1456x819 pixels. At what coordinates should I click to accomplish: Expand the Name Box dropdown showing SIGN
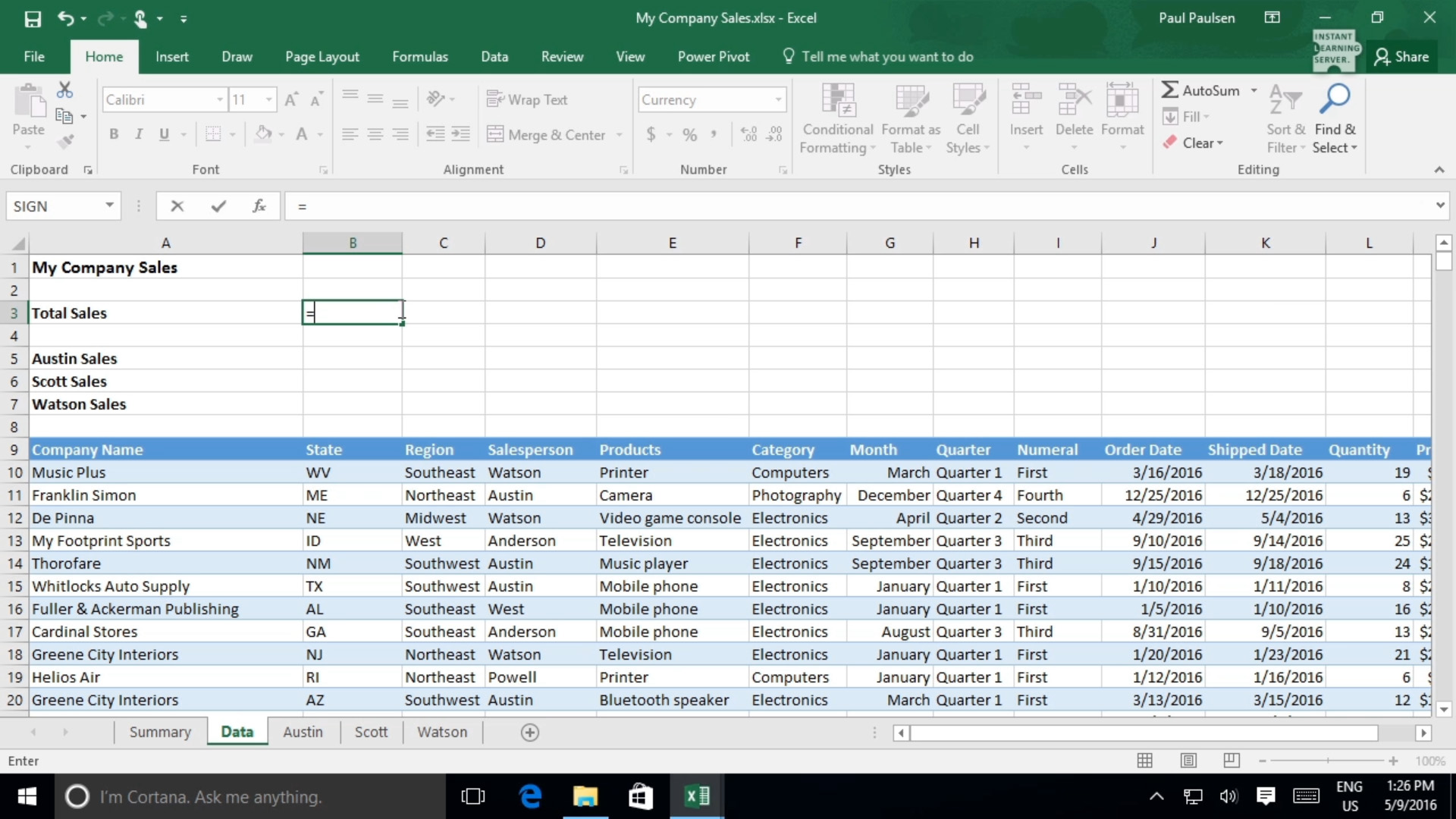[110, 206]
